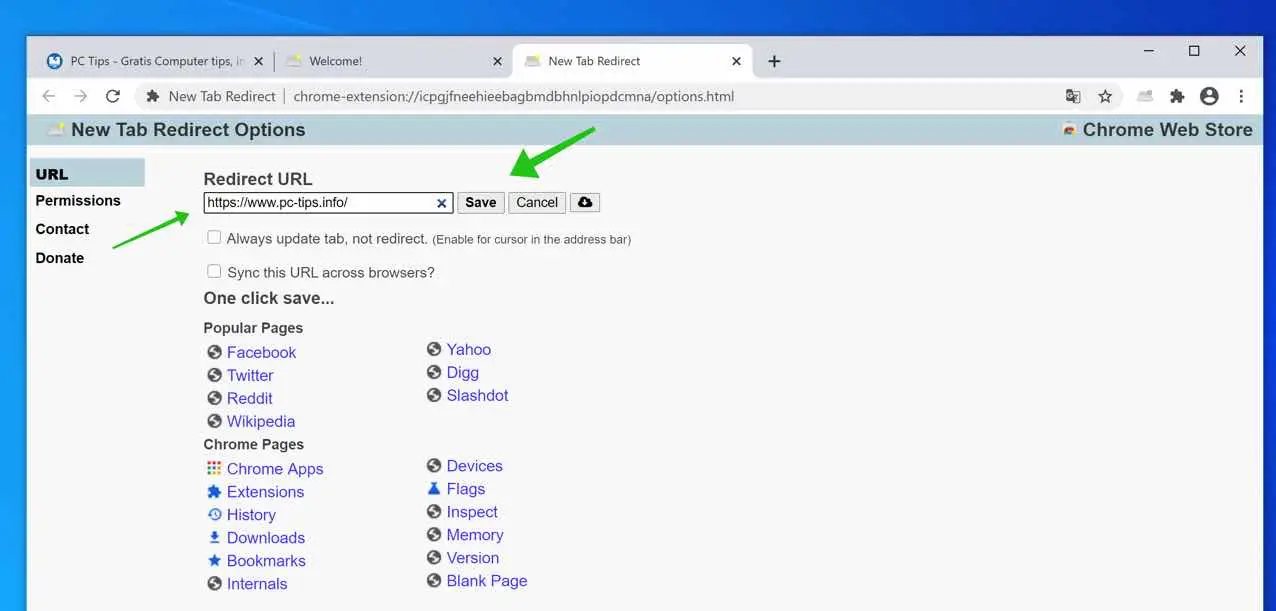1276x611 pixels.
Task: Reload the page with the refresh icon
Action: 113,96
